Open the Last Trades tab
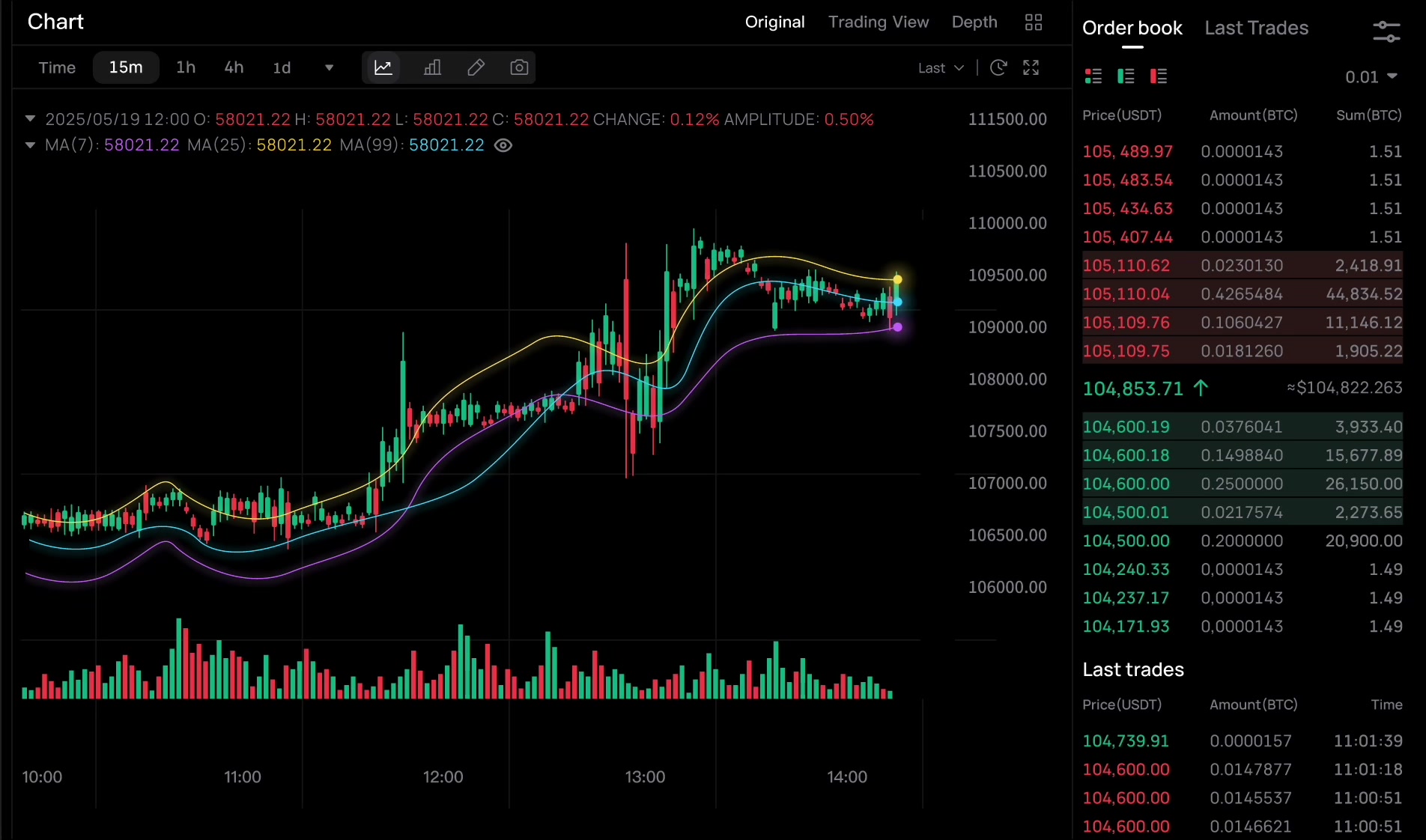 pyautogui.click(x=1256, y=28)
